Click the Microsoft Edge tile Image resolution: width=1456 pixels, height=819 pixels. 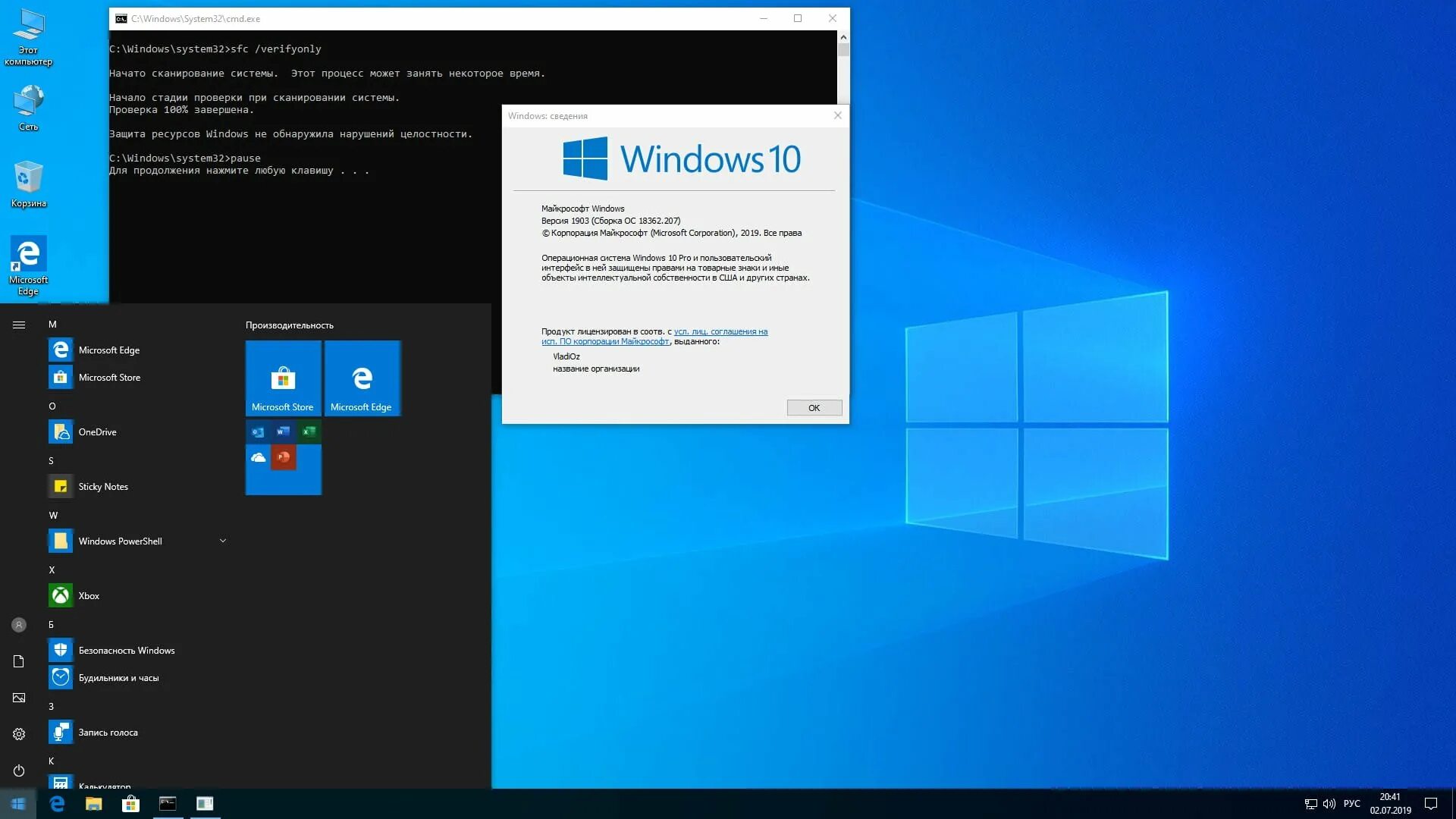(362, 378)
